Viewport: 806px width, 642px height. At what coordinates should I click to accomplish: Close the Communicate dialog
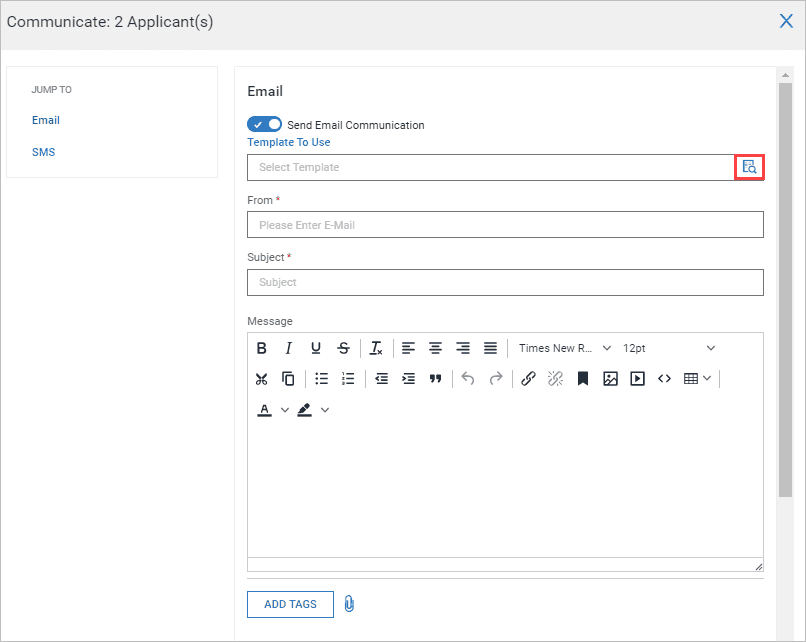[786, 21]
